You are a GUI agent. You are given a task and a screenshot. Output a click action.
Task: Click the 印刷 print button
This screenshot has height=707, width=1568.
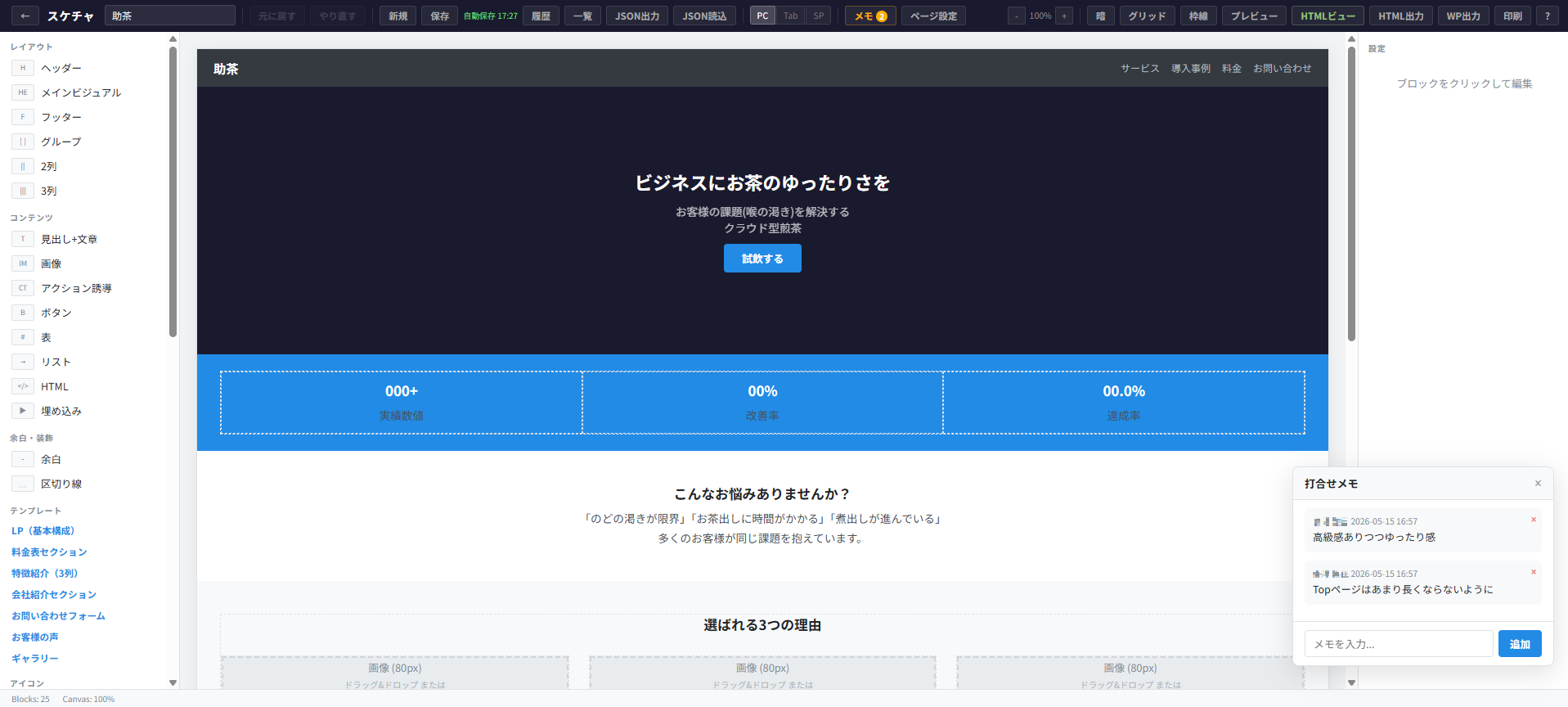(x=1512, y=16)
